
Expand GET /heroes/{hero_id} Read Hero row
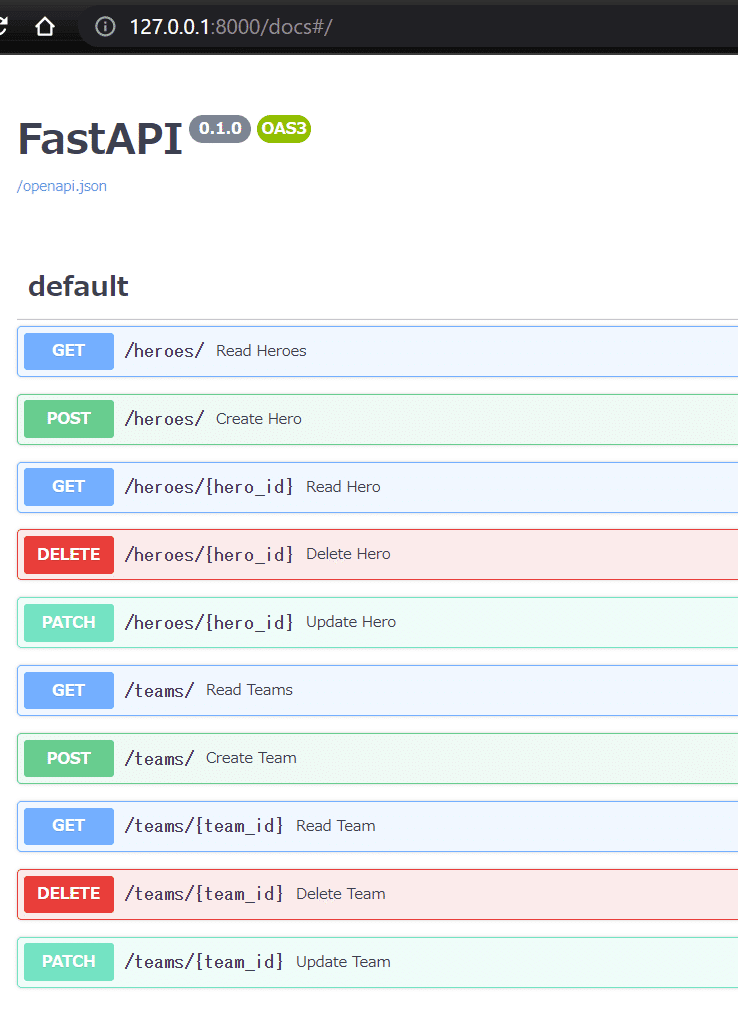coord(378,487)
